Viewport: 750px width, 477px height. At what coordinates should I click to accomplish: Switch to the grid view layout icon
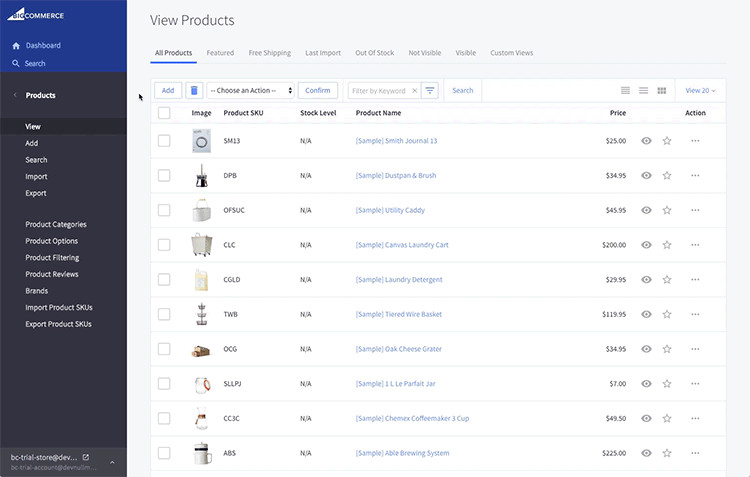(x=661, y=91)
